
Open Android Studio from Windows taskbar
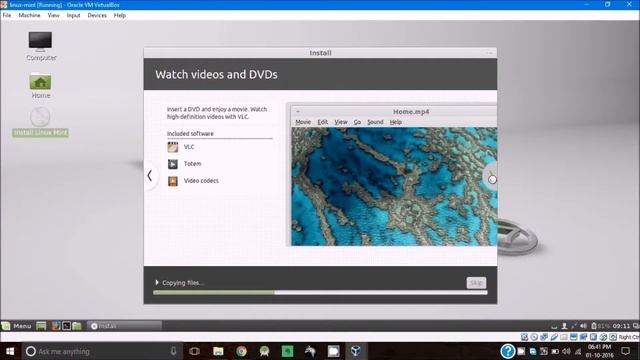pyautogui.click(x=264, y=351)
